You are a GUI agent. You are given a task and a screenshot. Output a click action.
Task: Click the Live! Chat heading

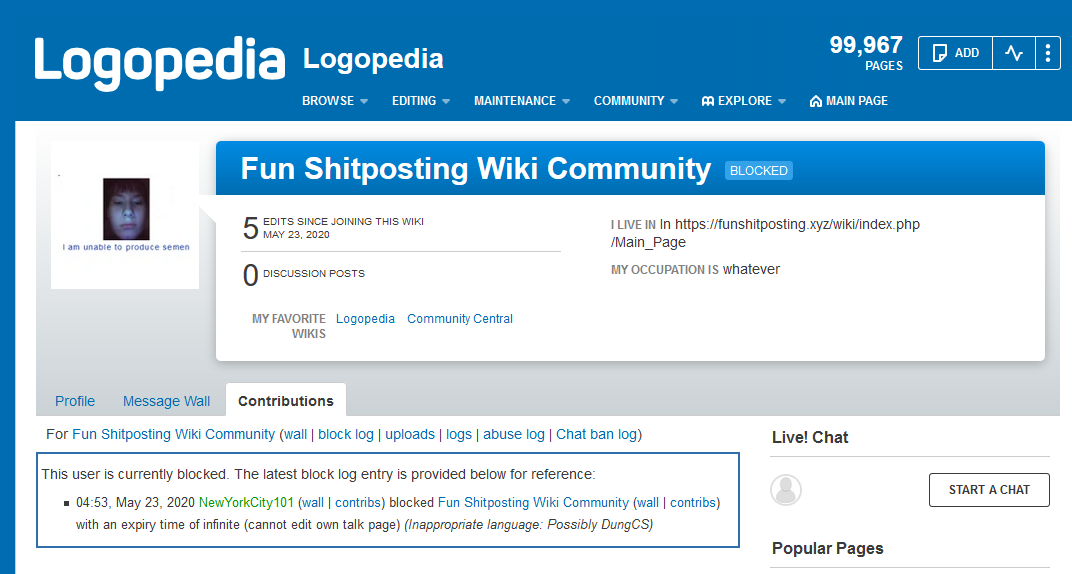(810, 437)
